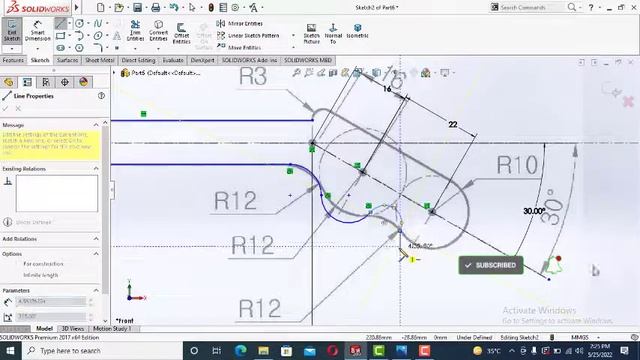Open the 3D Views bottom tab
The height and width of the screenshot is (360, 640).
point(73,329)
